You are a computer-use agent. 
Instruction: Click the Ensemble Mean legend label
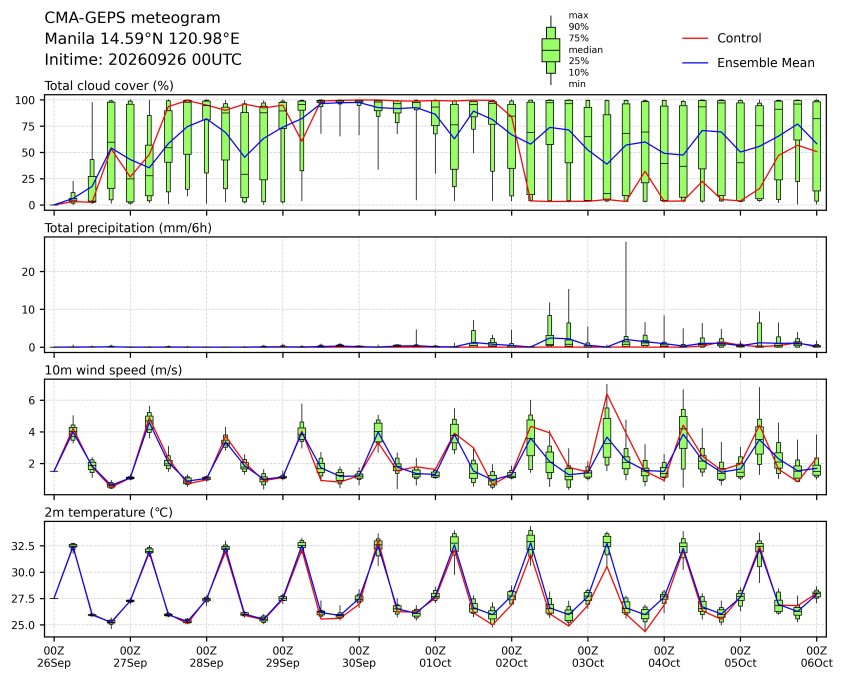click(765, 63)
